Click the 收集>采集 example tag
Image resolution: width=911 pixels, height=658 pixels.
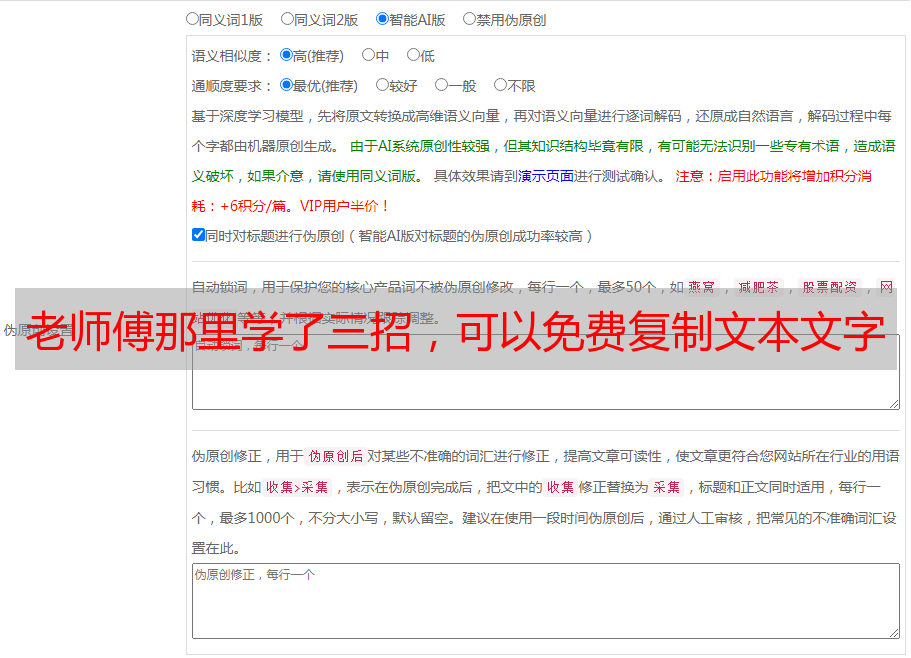pos(297,487)
